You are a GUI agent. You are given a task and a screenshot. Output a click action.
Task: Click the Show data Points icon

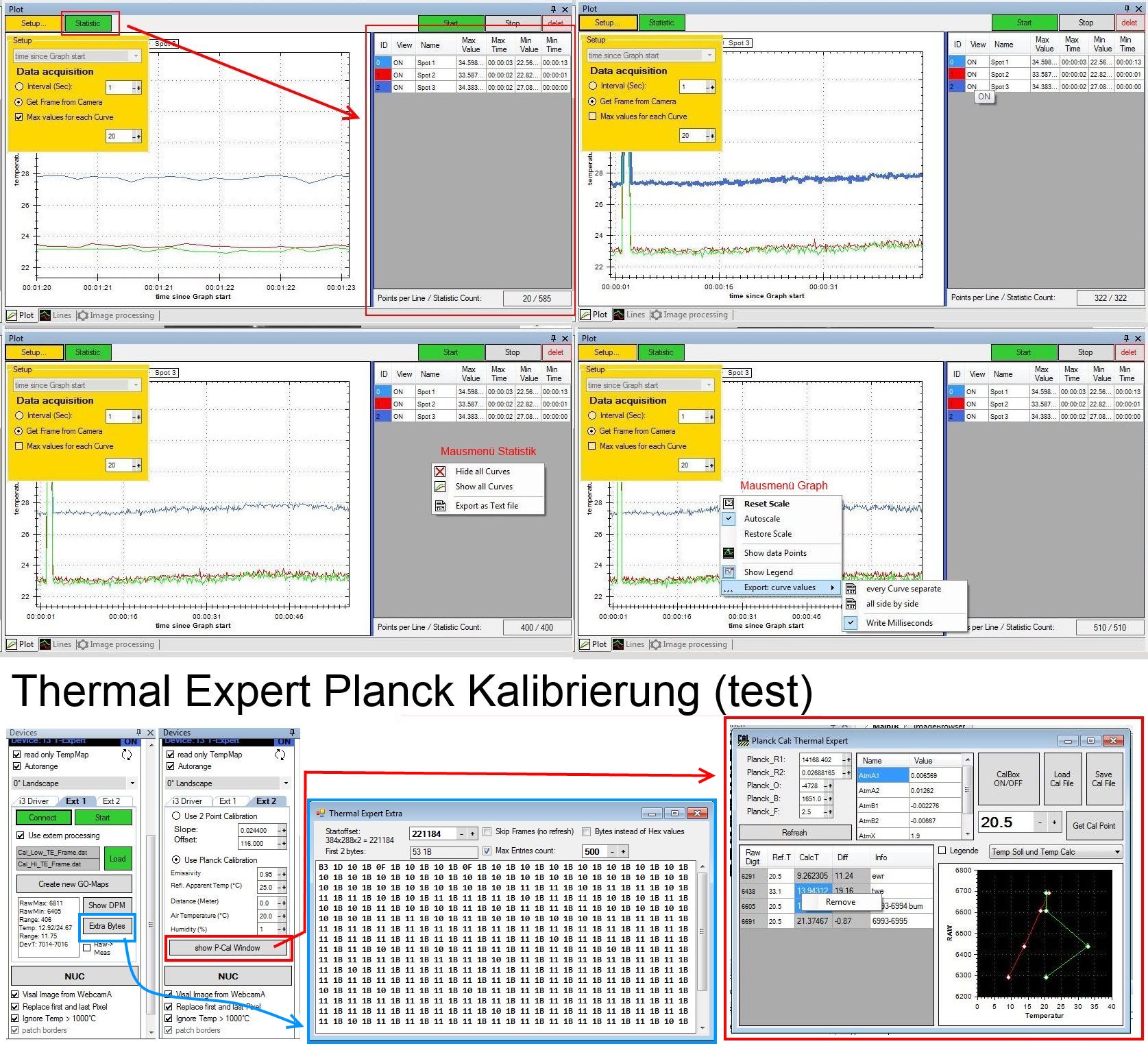pos(729,553)
